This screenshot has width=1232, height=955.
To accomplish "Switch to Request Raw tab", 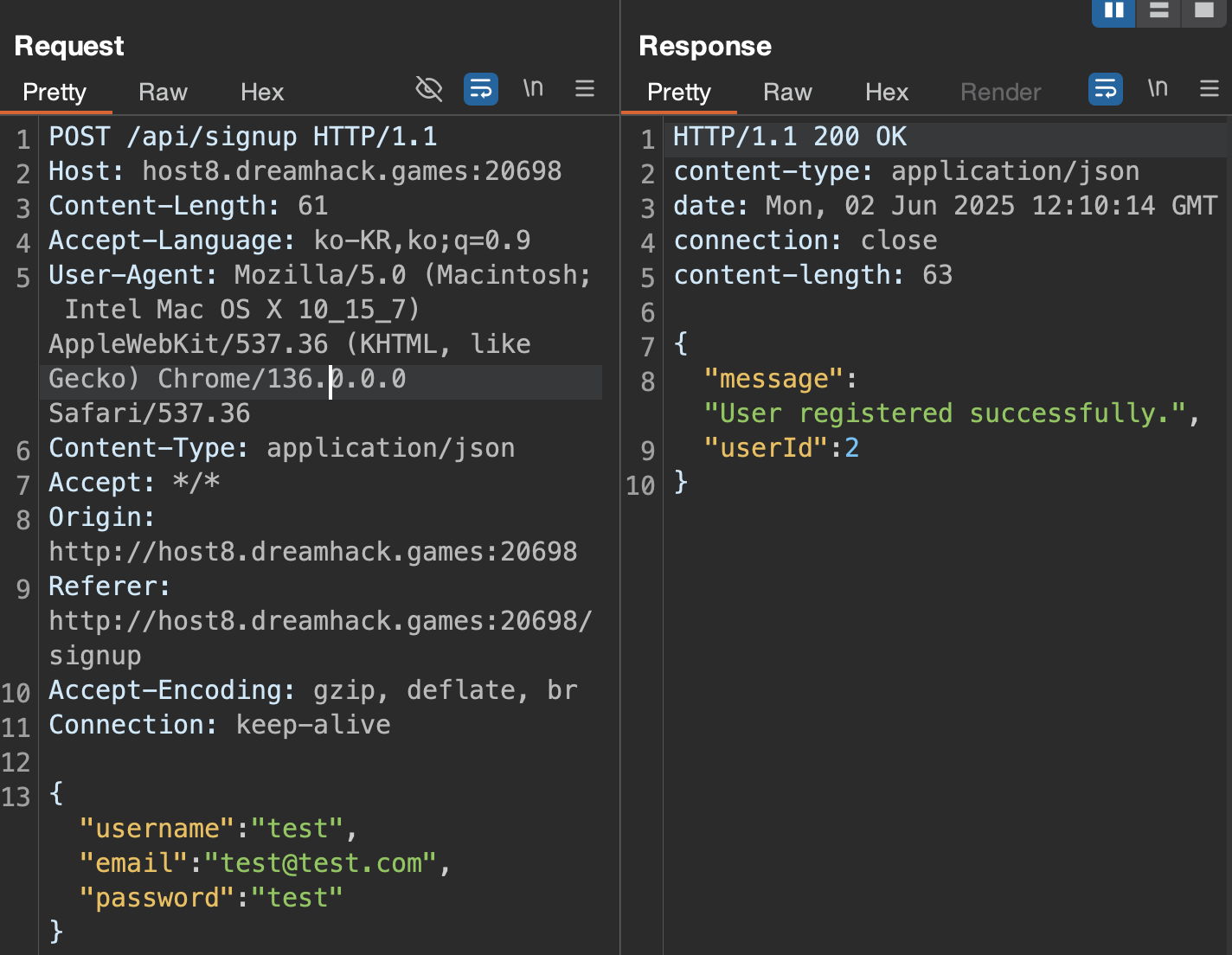I will (163, 92).
